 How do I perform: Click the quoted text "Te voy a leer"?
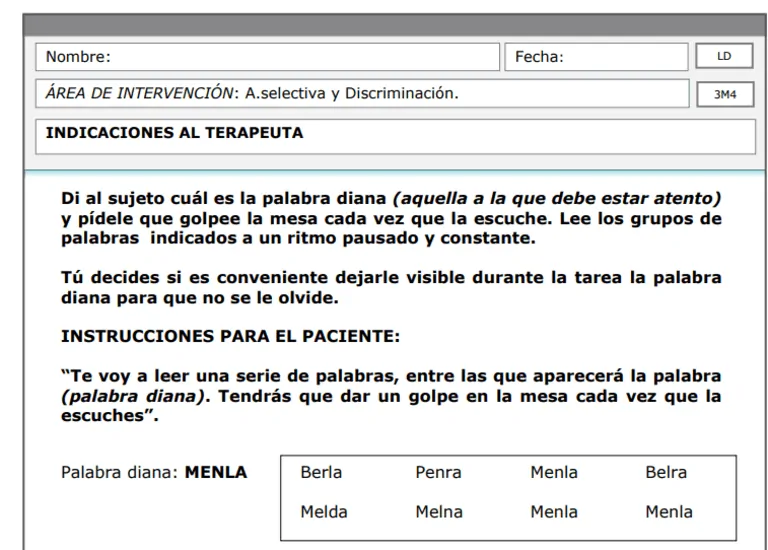390,396
